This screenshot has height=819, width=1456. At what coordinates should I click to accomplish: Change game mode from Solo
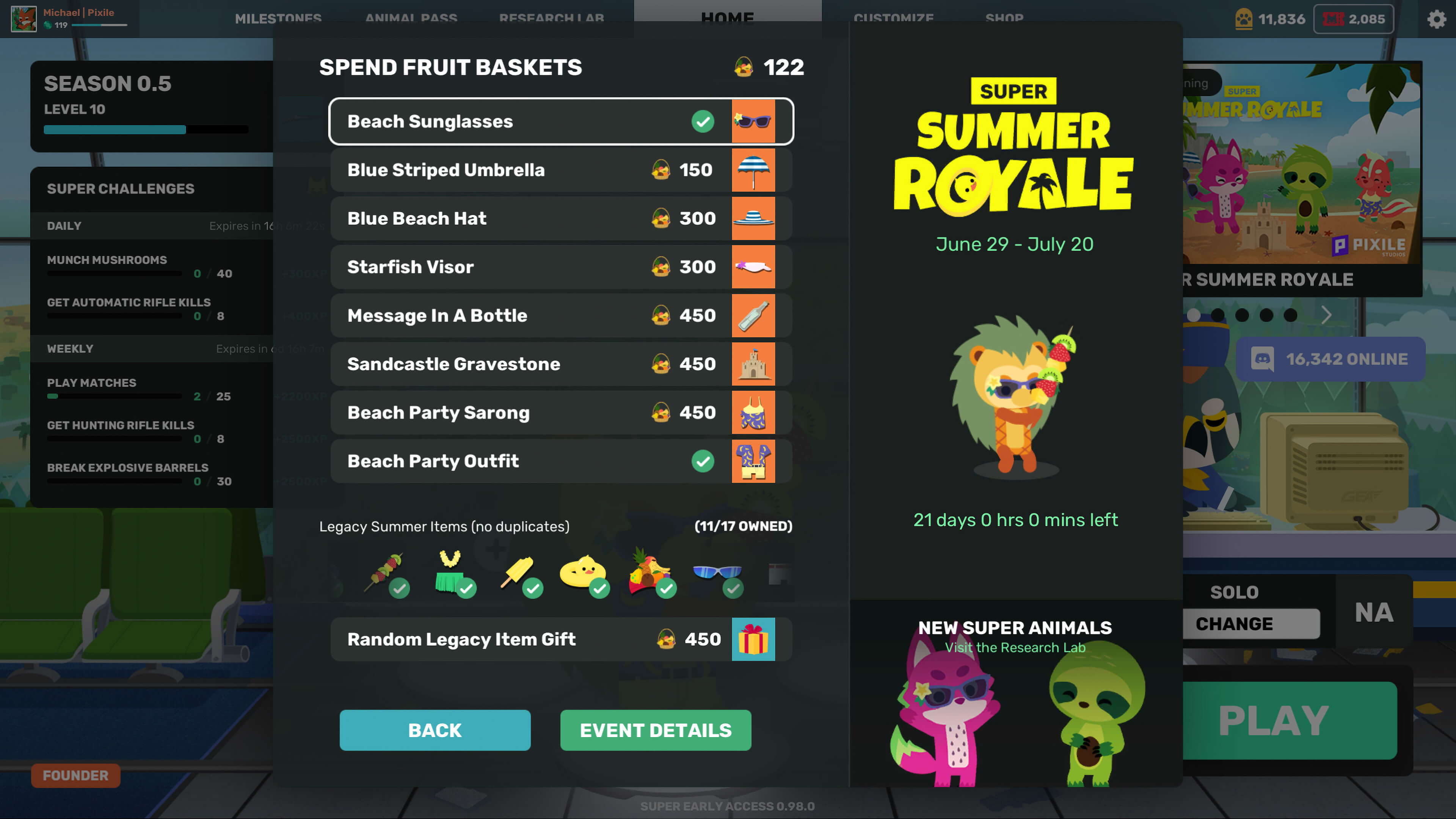[1251, 623]
